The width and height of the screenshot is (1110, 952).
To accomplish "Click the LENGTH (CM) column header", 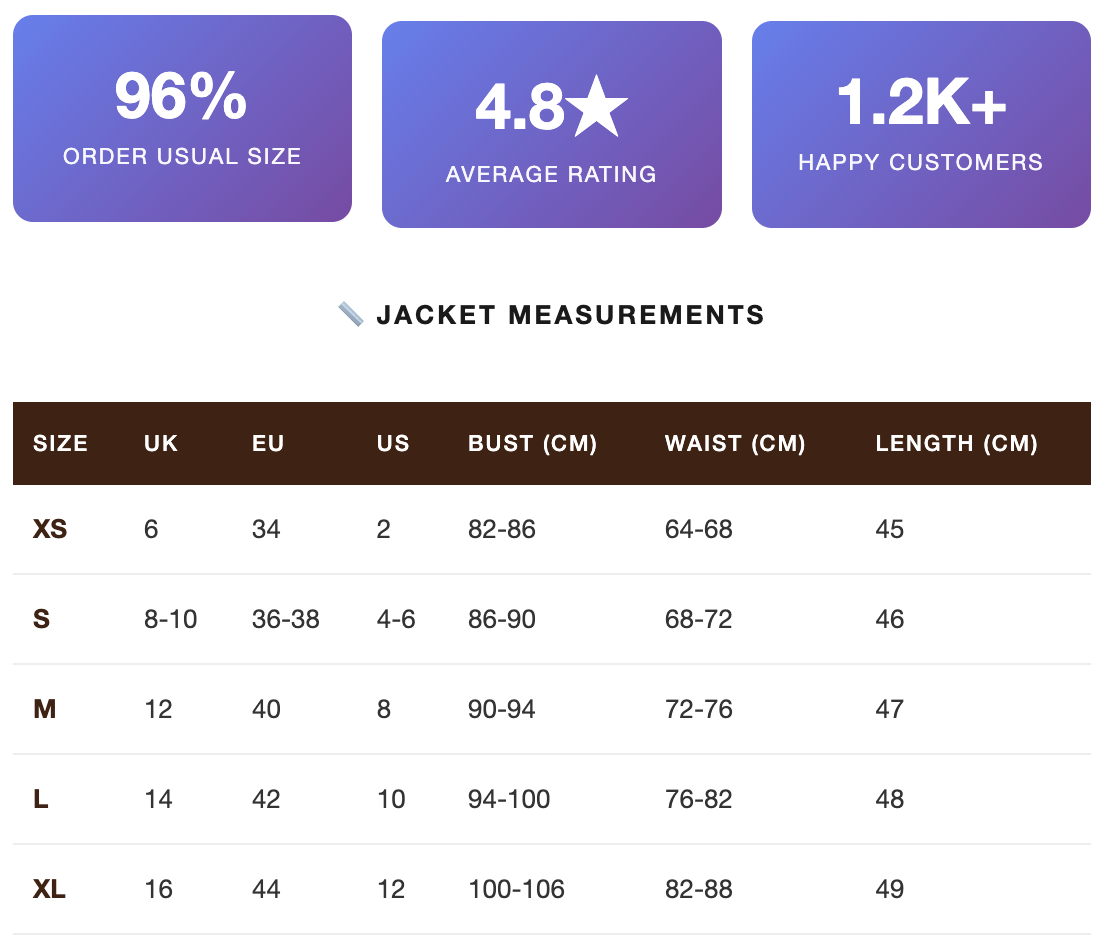I will [x=956, y=443].
